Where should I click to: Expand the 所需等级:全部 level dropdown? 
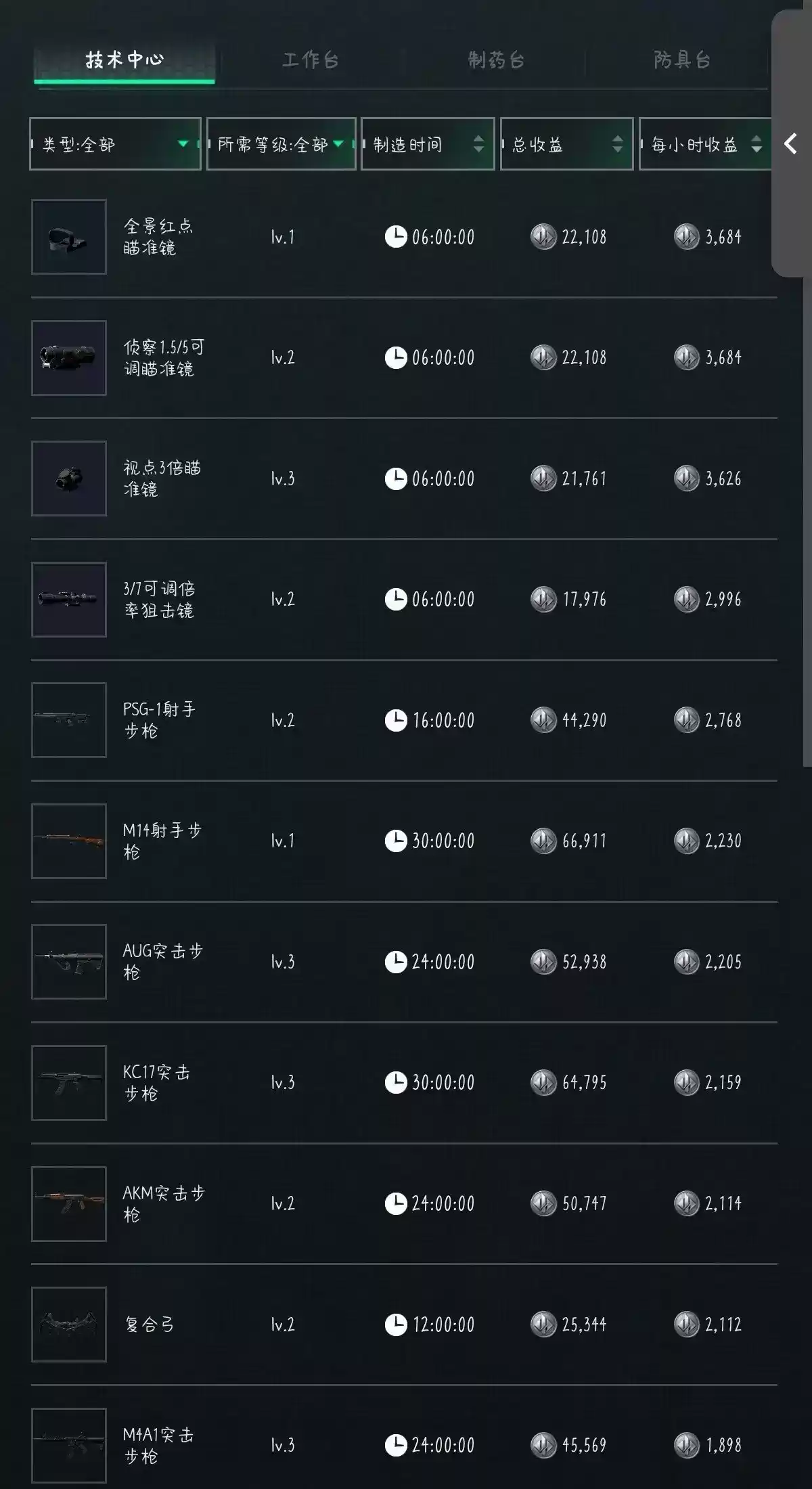pyautogui.click(x=281, y=144)
